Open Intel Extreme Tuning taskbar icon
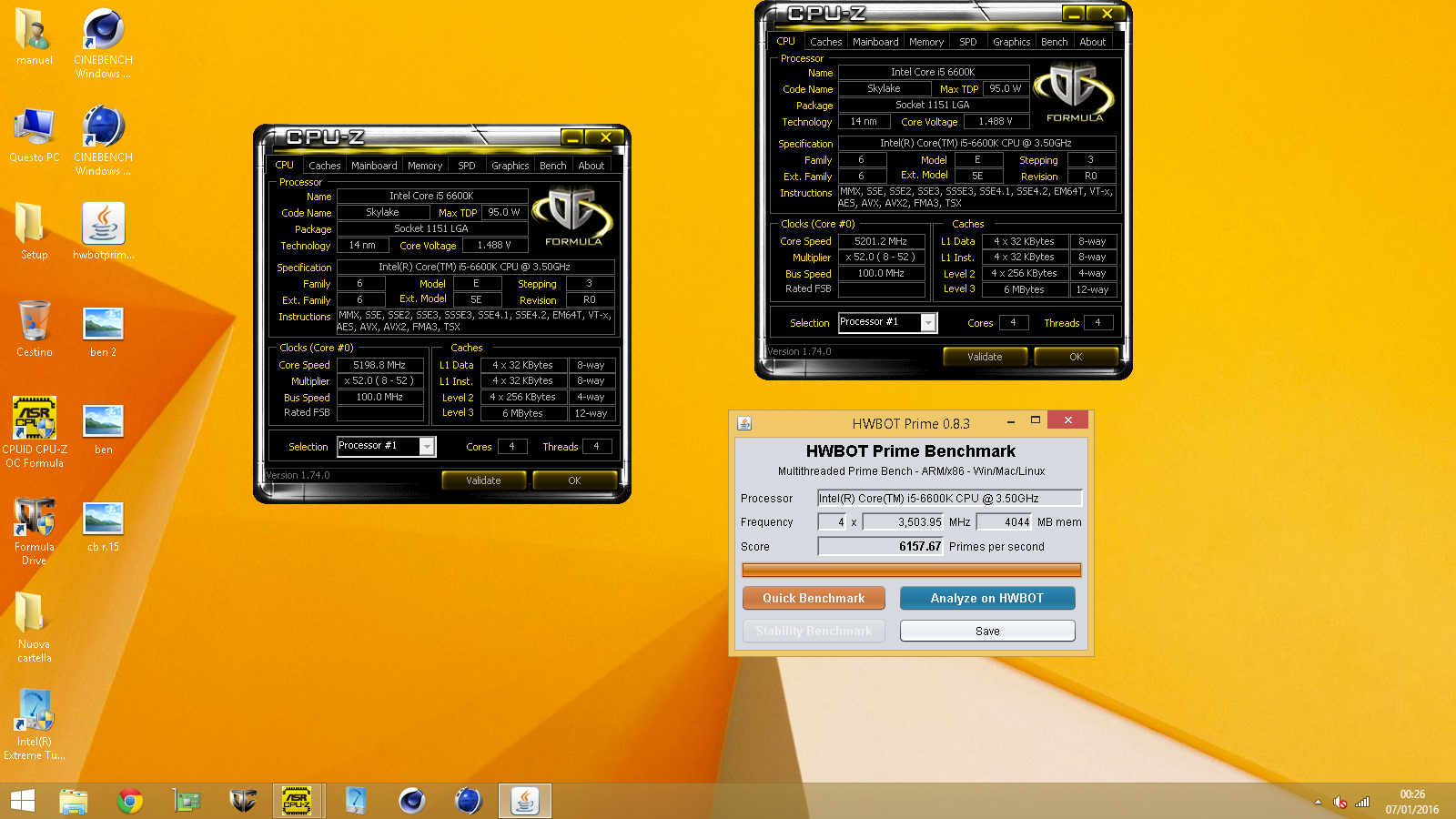Viewport: 1456px width, 819px height. (356, 801)
